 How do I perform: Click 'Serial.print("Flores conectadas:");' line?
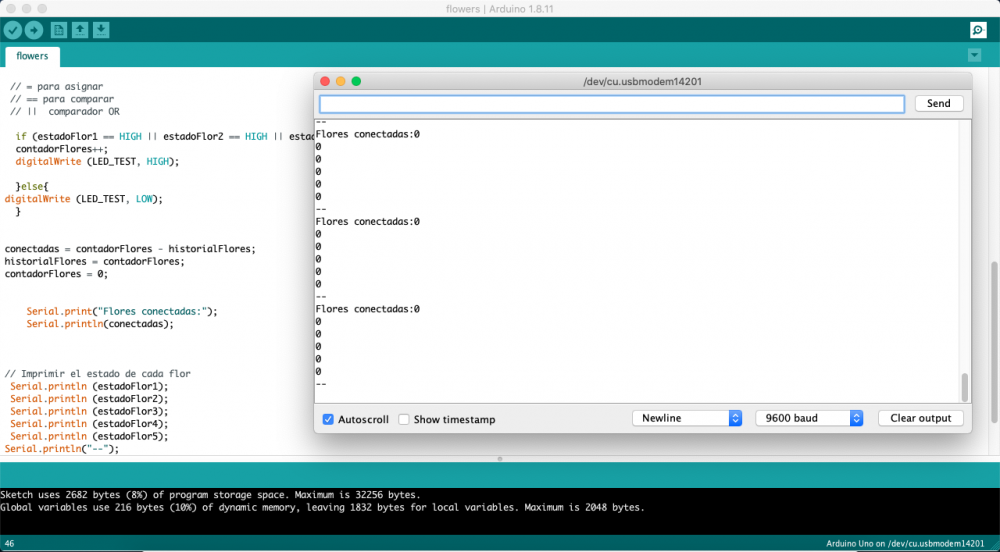(x=122, y=312)
